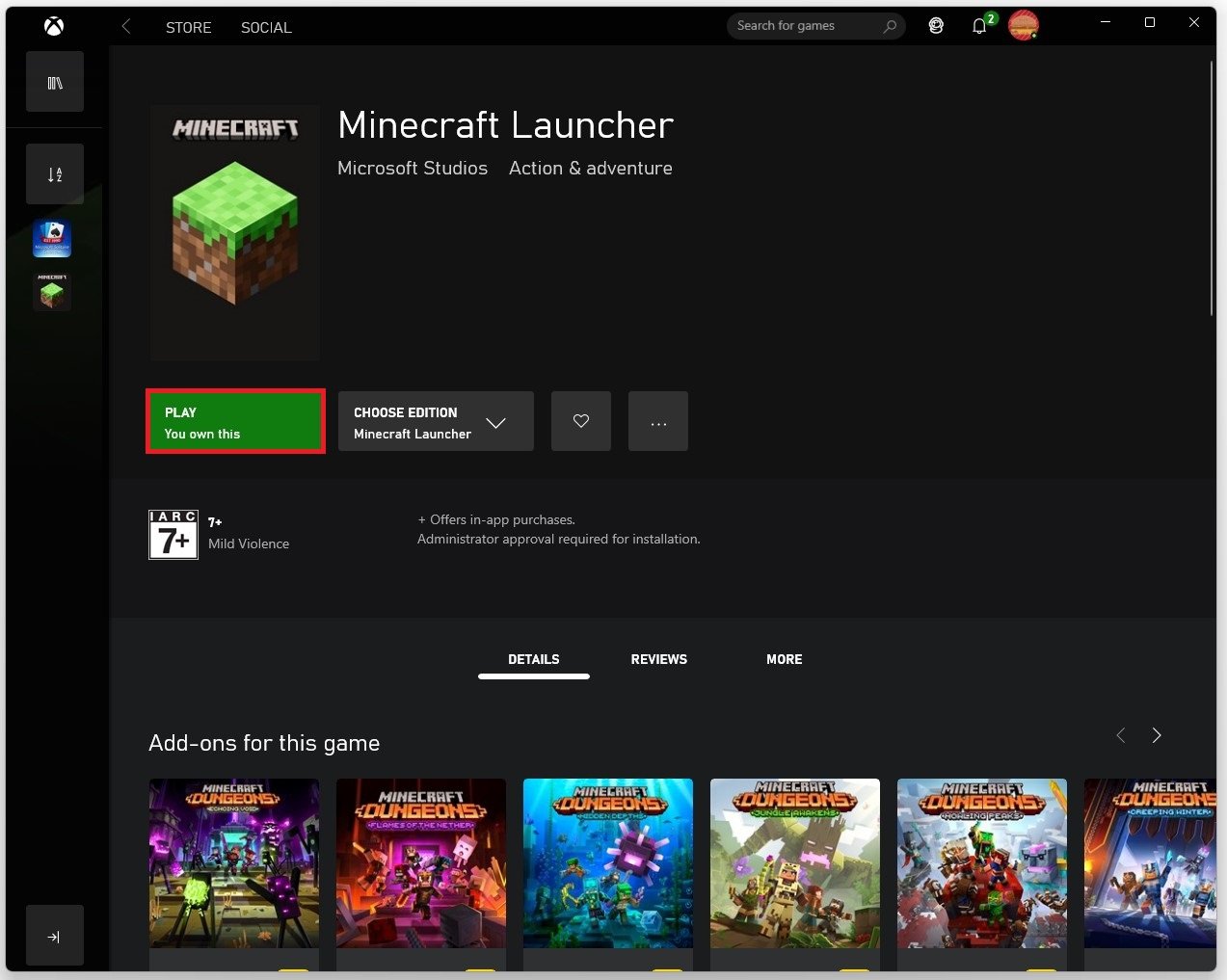
Task: Open the SOCIAL tab
Action: pos(266,28)
